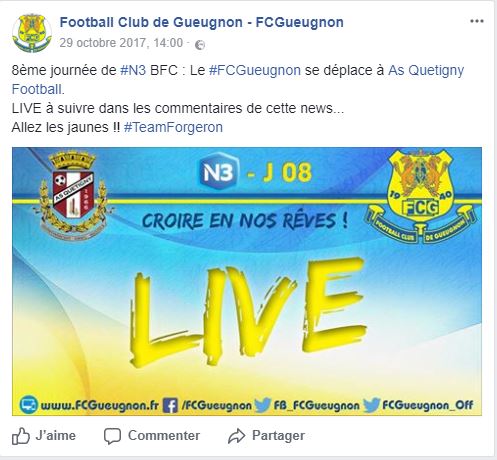This screenshot has height=460, width=497.
Task: Click the Partager arrow icon
Action: click(x=236, y=436)
